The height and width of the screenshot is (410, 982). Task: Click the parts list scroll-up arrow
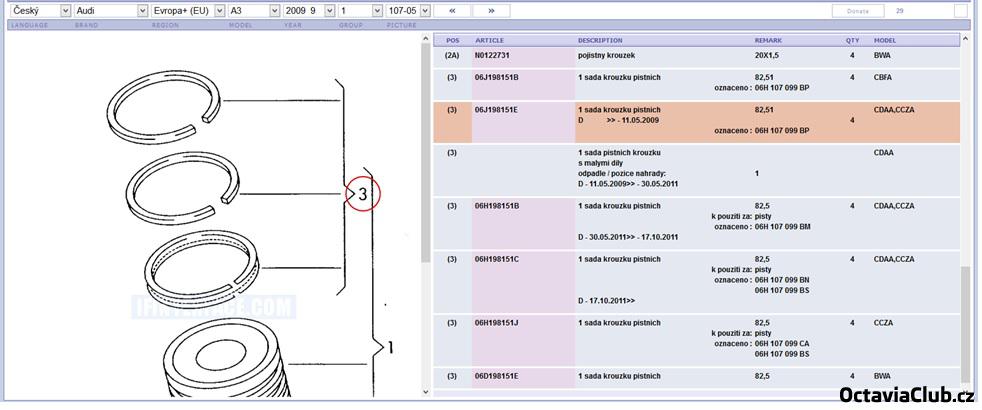965,40
